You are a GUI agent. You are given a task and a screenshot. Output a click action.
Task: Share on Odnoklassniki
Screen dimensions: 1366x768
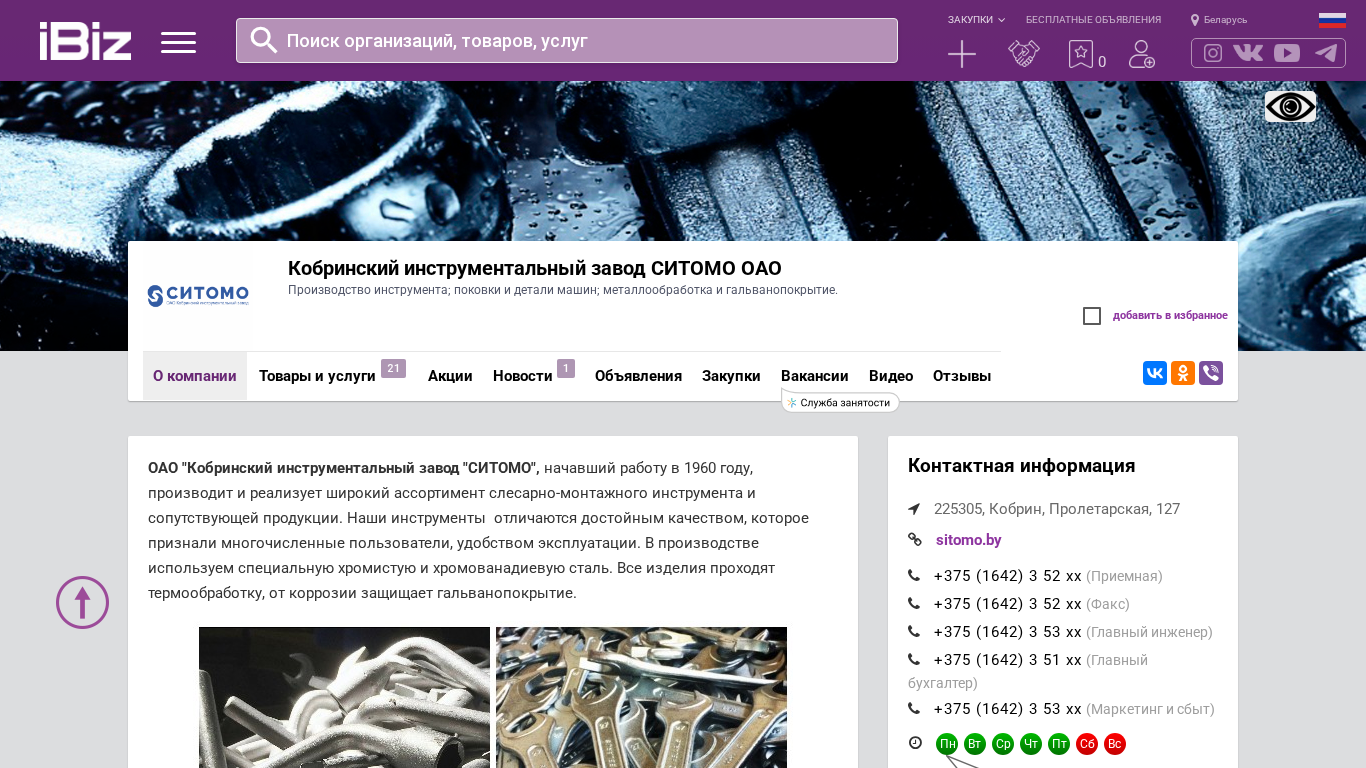pos(1183,373)
